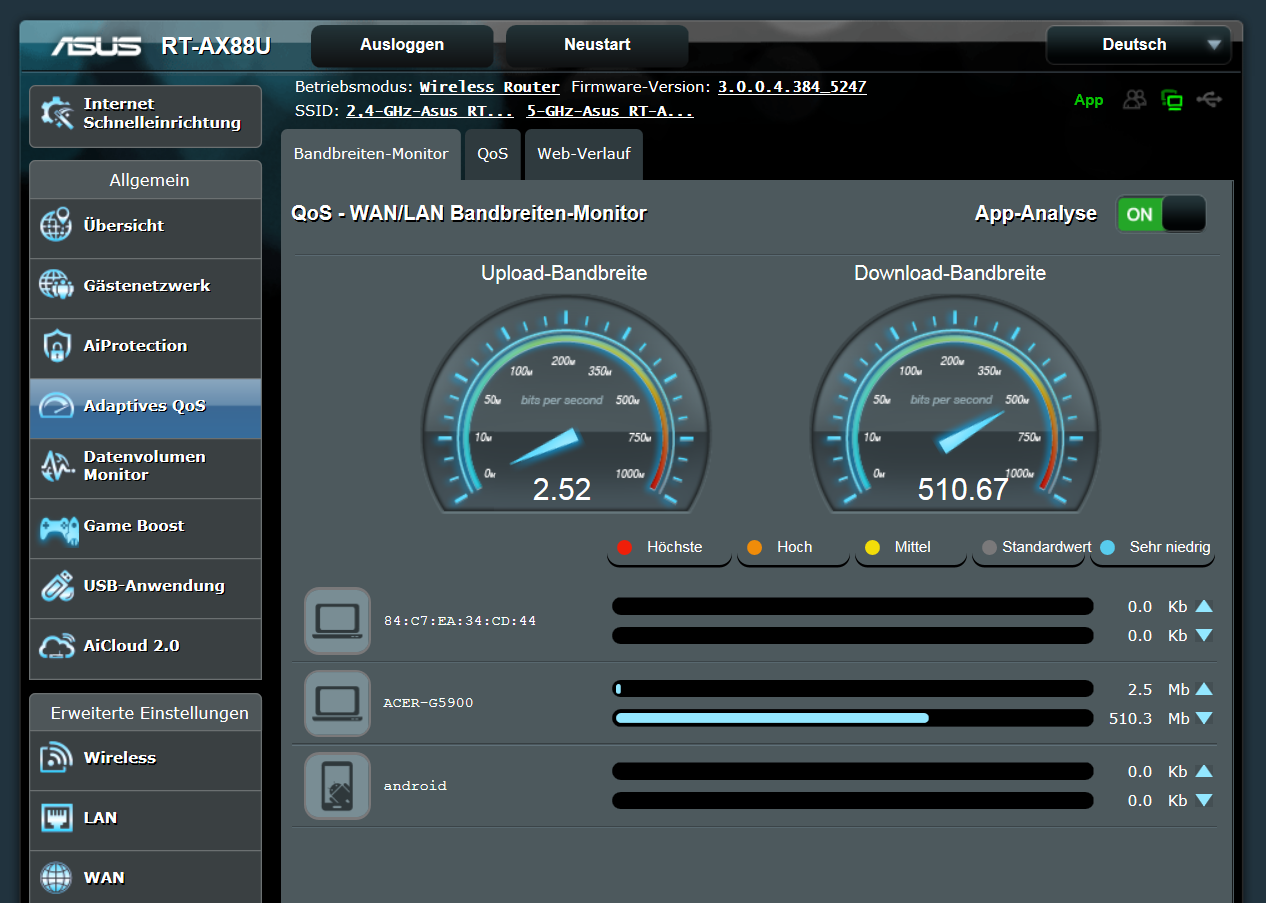Click the USB status icon in header
Screen dimensions: 1266x903
pyautogui.click(x=1209, y=100)
